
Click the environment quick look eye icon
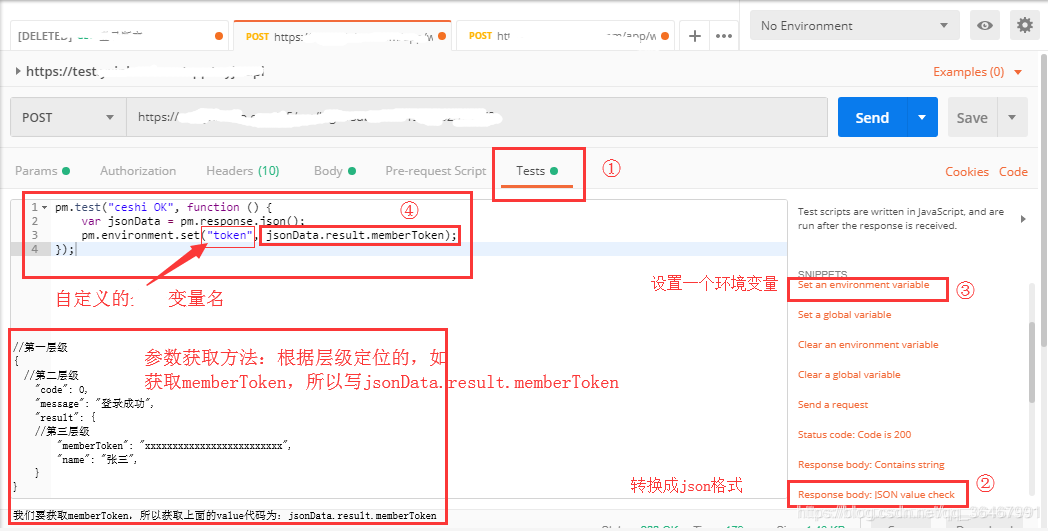click(x=985, y=25)
